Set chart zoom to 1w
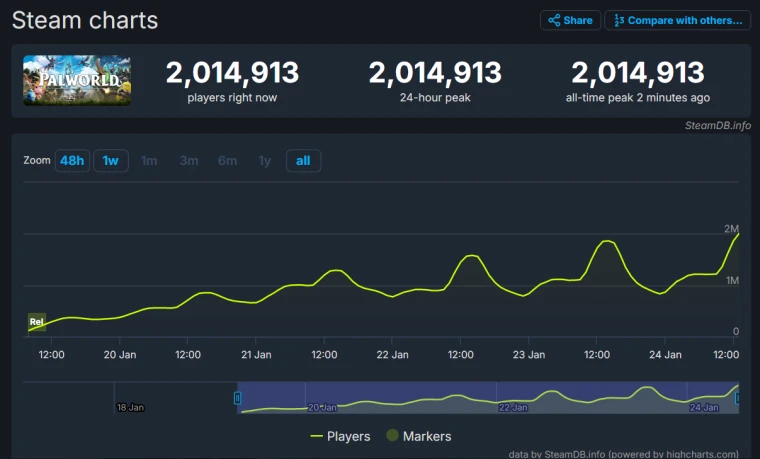The width and height of the screenshot is (760, 459). 110,161
